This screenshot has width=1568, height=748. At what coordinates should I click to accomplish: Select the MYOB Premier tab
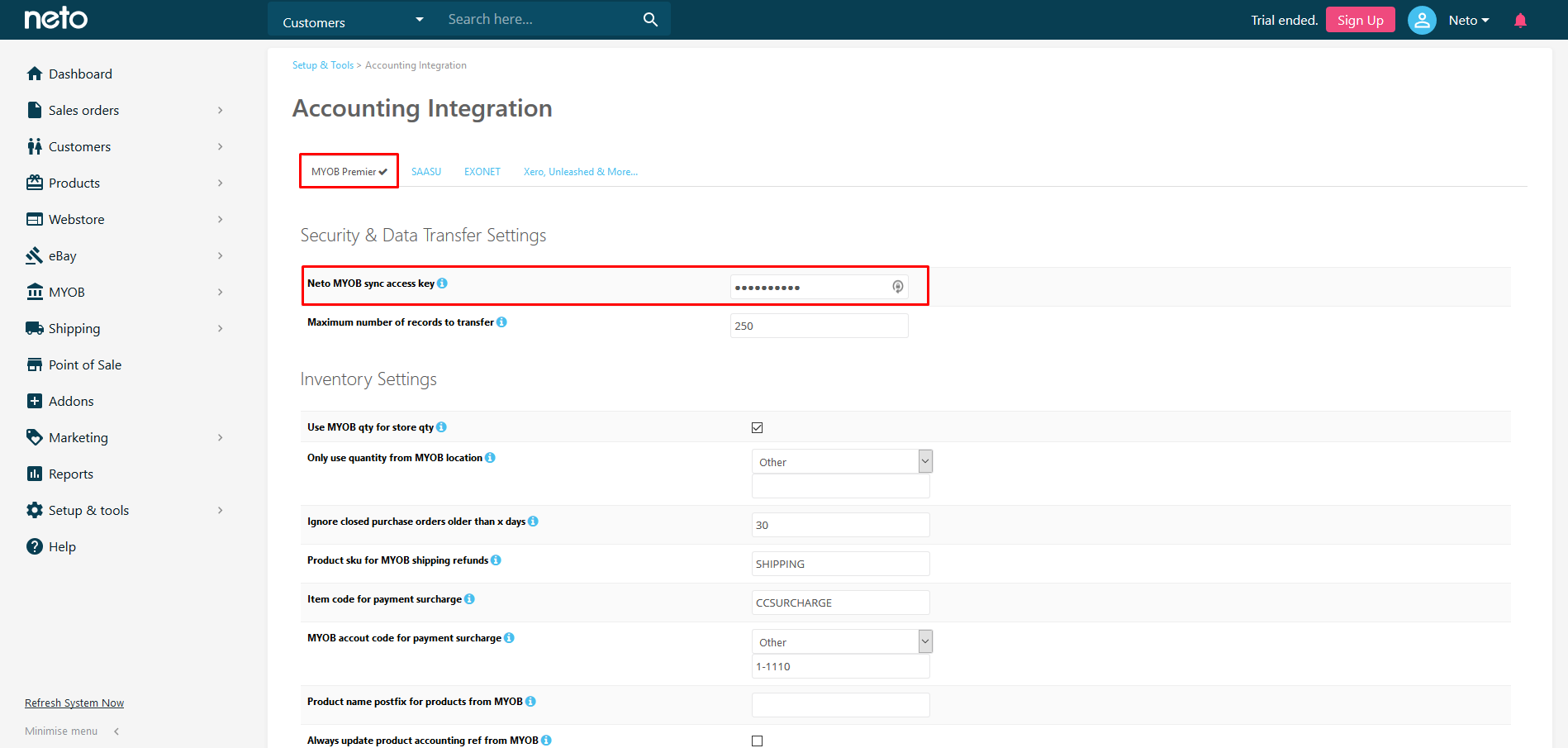(349, 172)
